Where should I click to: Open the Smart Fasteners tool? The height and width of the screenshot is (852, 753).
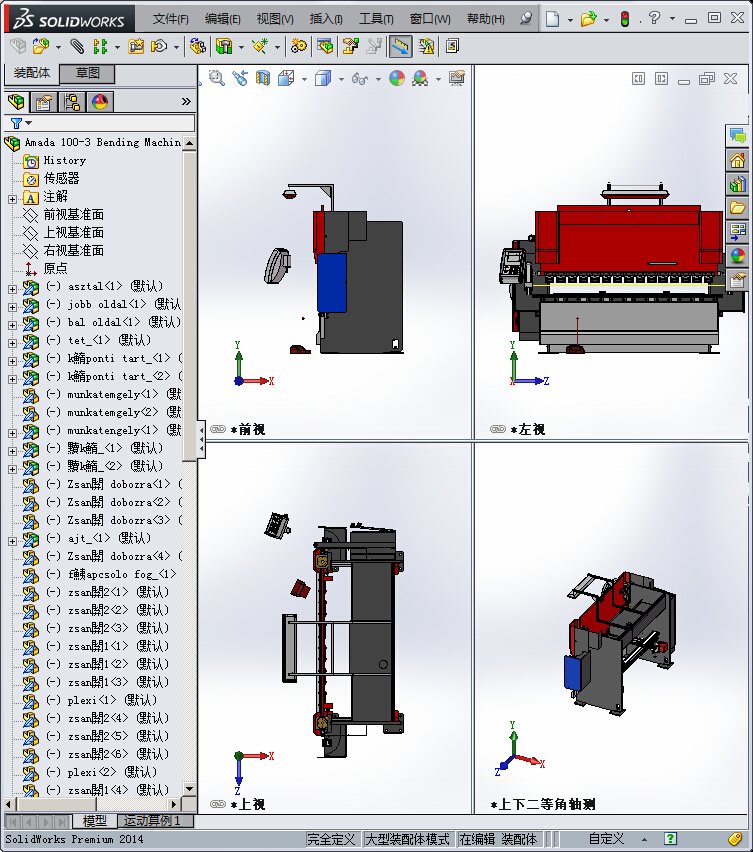136,46
